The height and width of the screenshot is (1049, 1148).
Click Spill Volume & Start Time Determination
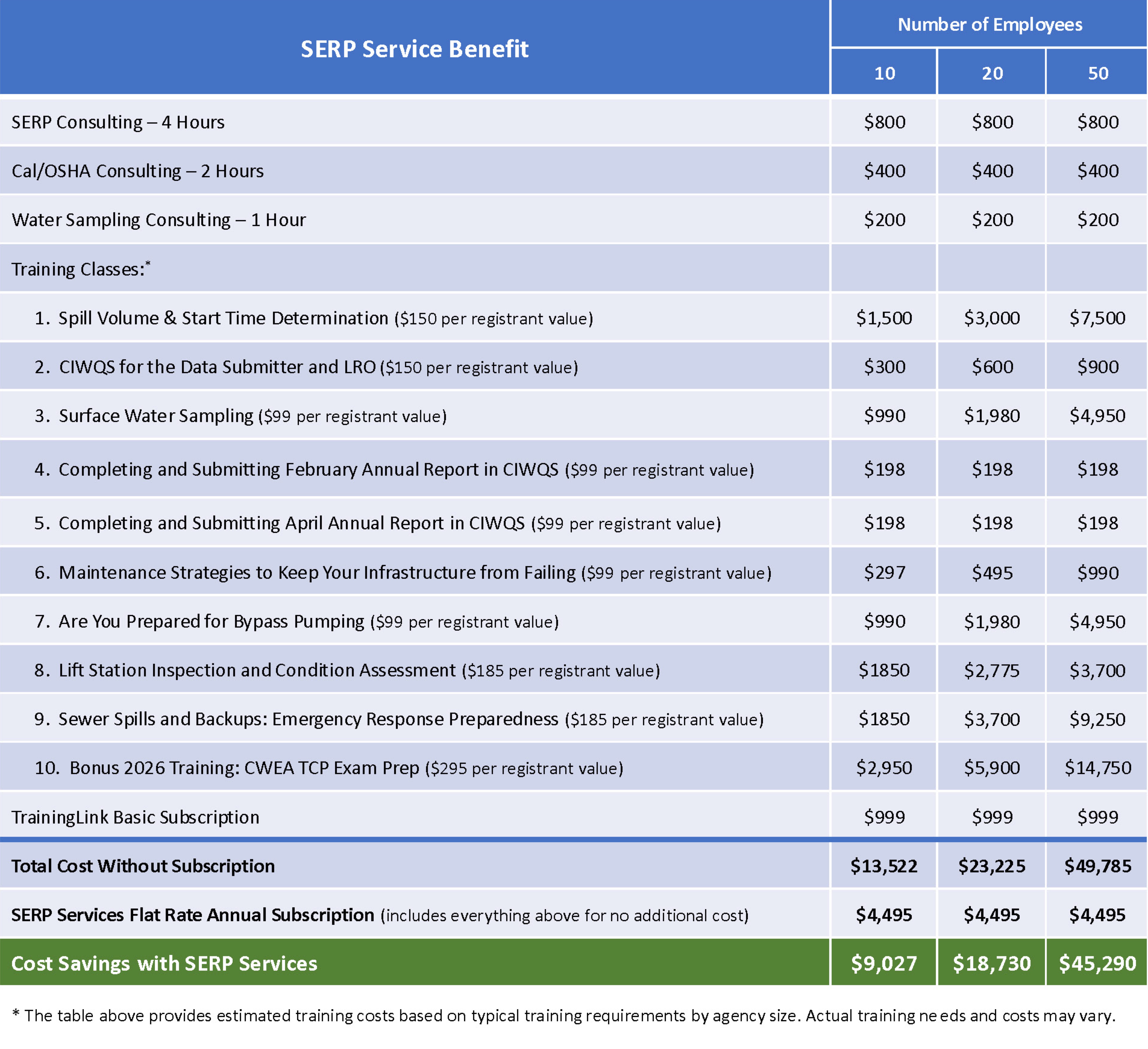(223, 318)
